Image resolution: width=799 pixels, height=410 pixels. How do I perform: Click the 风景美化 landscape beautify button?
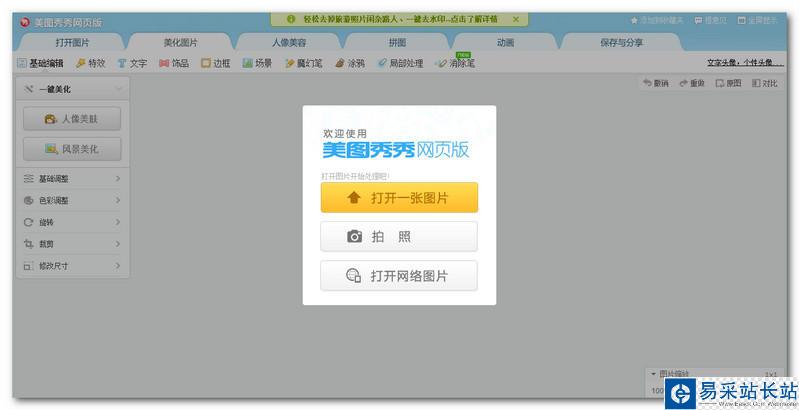tap(72, 149)
